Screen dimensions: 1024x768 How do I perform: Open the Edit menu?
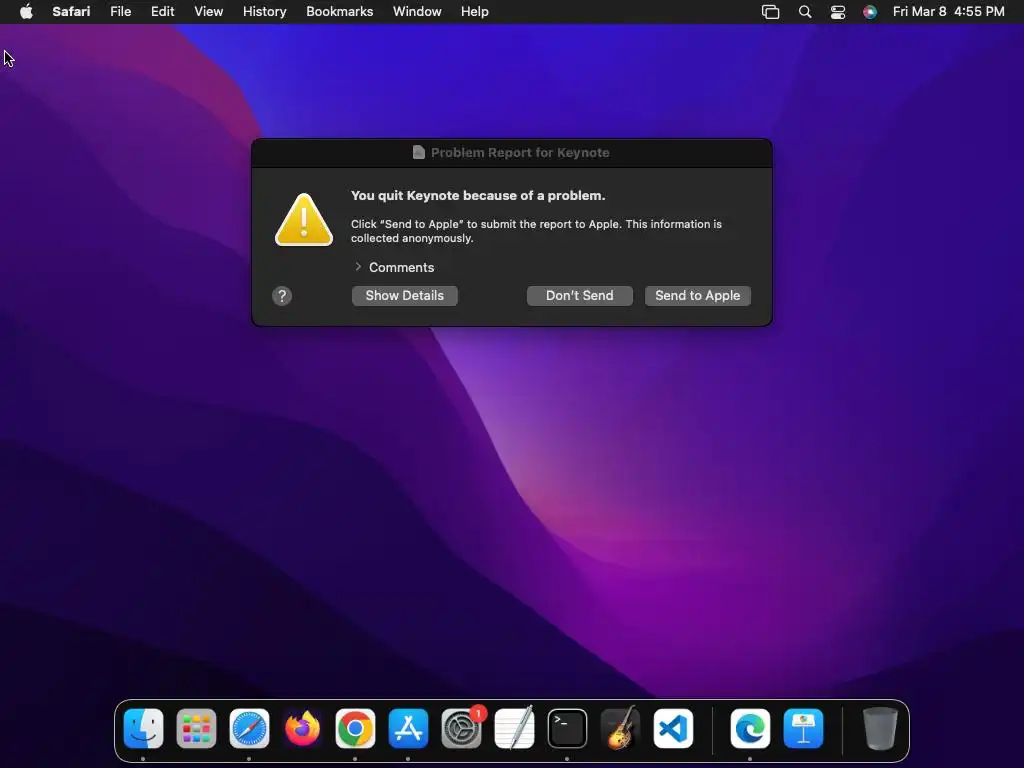pos(163,11)
